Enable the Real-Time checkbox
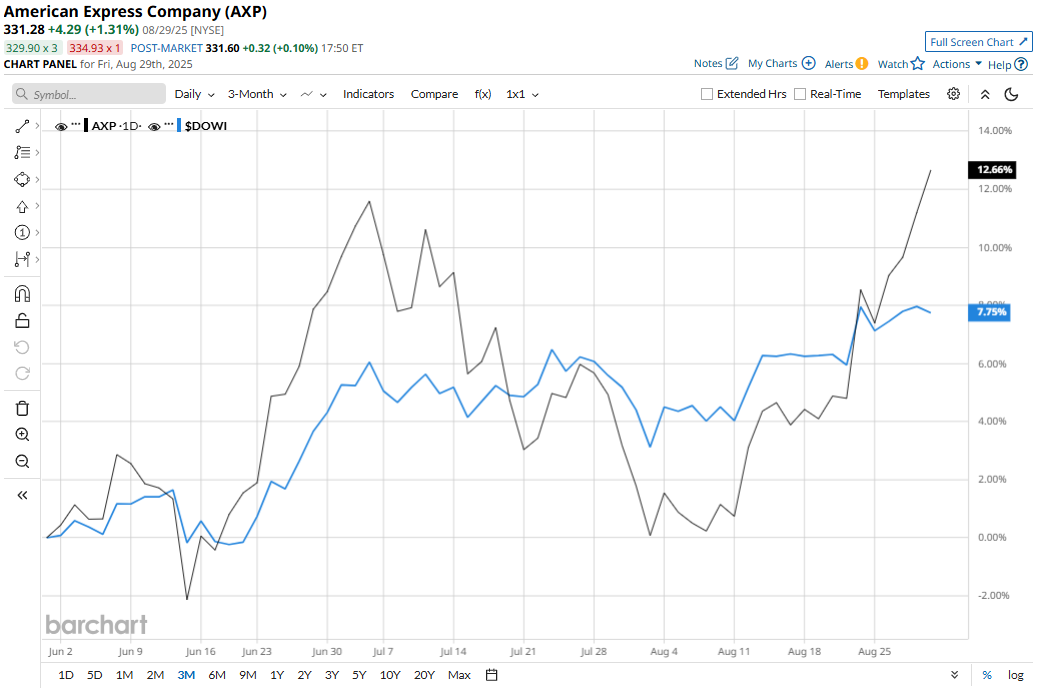1039x692 pixels. pyautogui.click(x=800, y=94)
